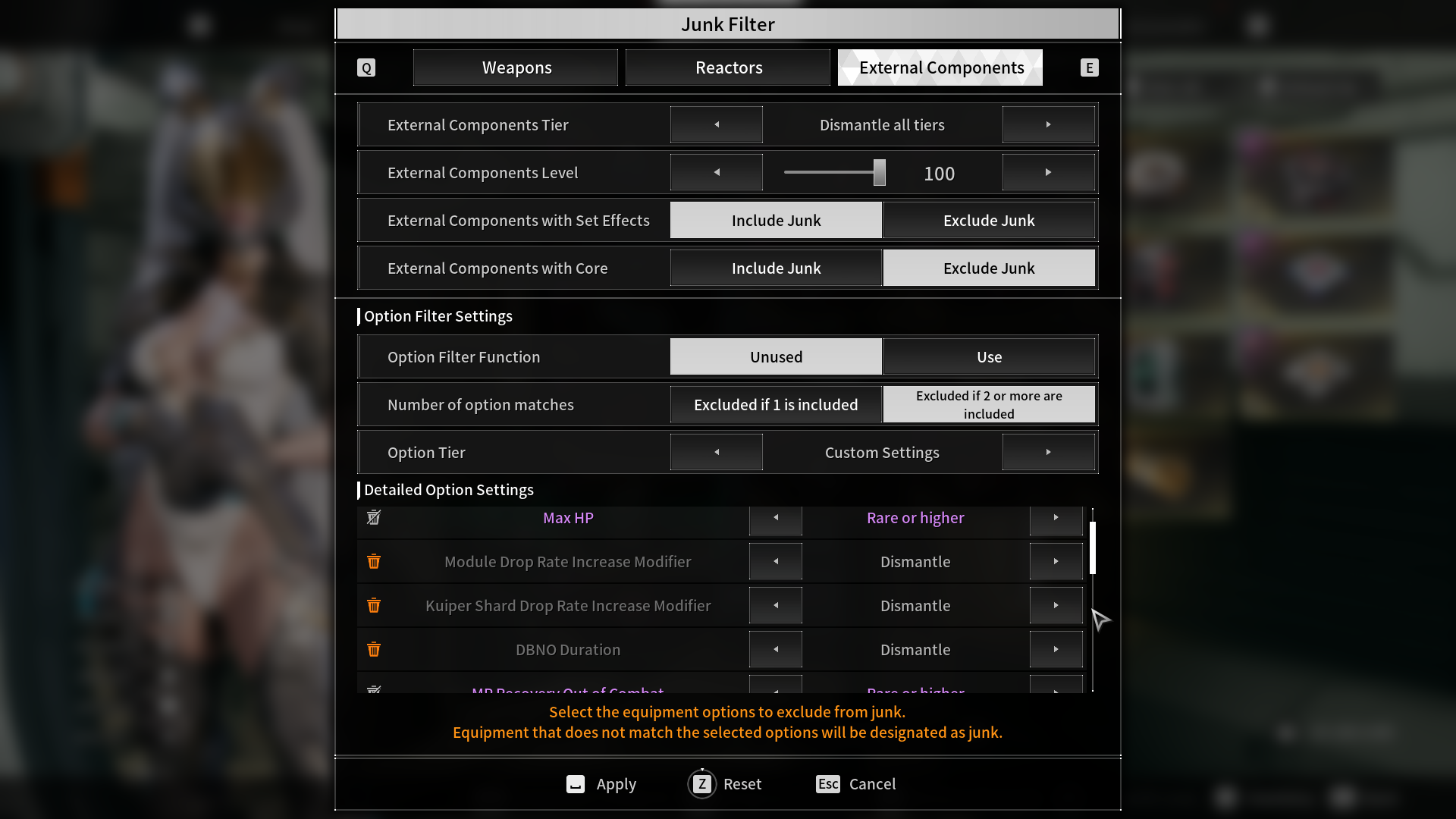Change Max HP setting with right arrow
The height and width of the screenshot is (819, 1456).
[x=1056, y=518]
